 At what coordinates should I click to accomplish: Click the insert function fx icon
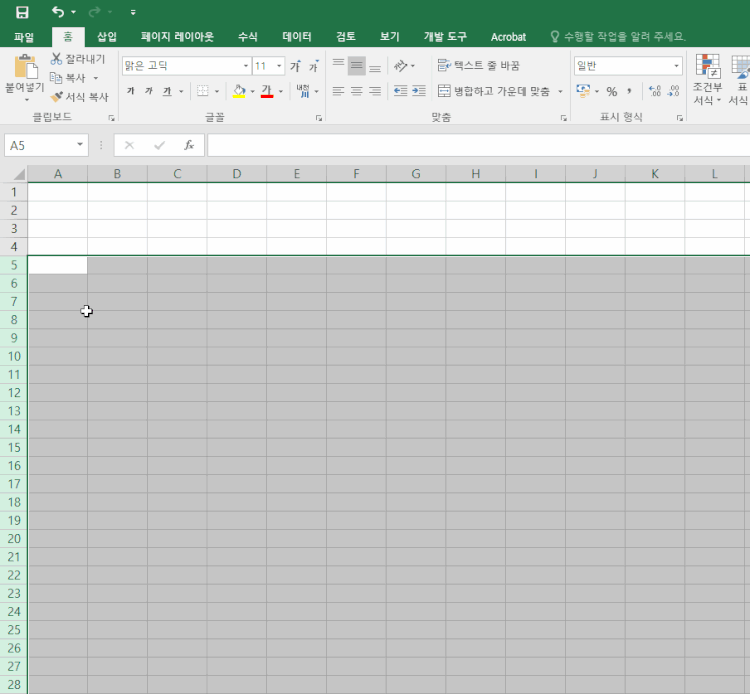click(x=188, y=145)
